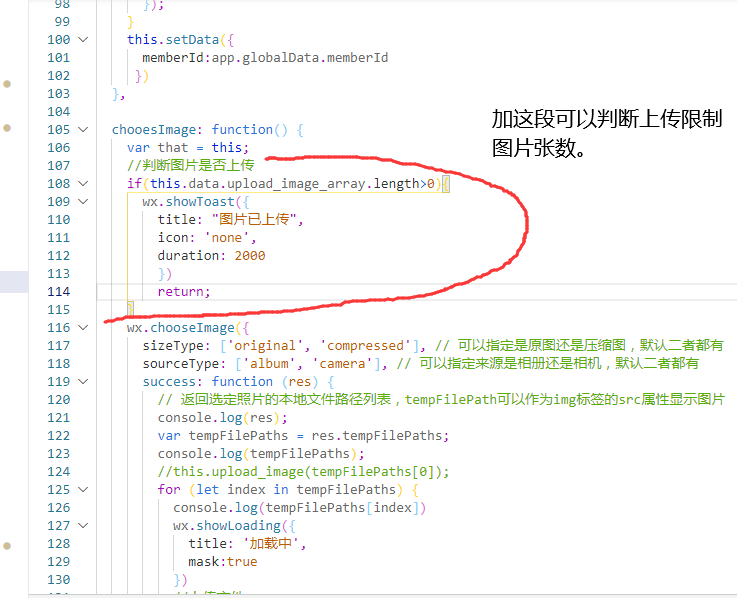Image resolution: width=737 pixels, height=598 pixels.
Task: Collapse the fold arrow at line 100
Action: [x=83, y=40]
